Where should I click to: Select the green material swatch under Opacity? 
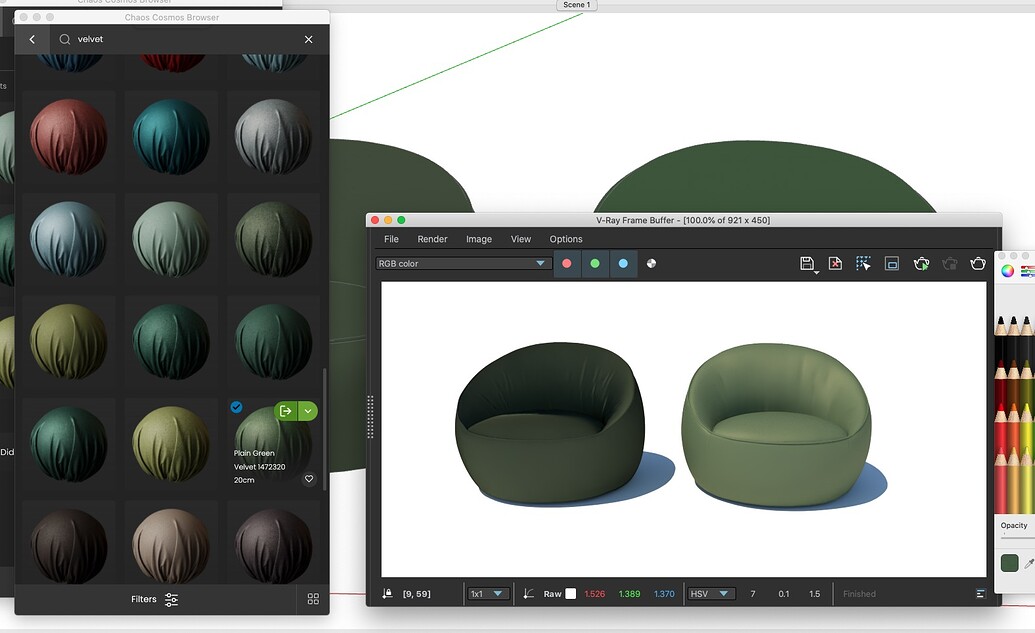(1009, 562)
